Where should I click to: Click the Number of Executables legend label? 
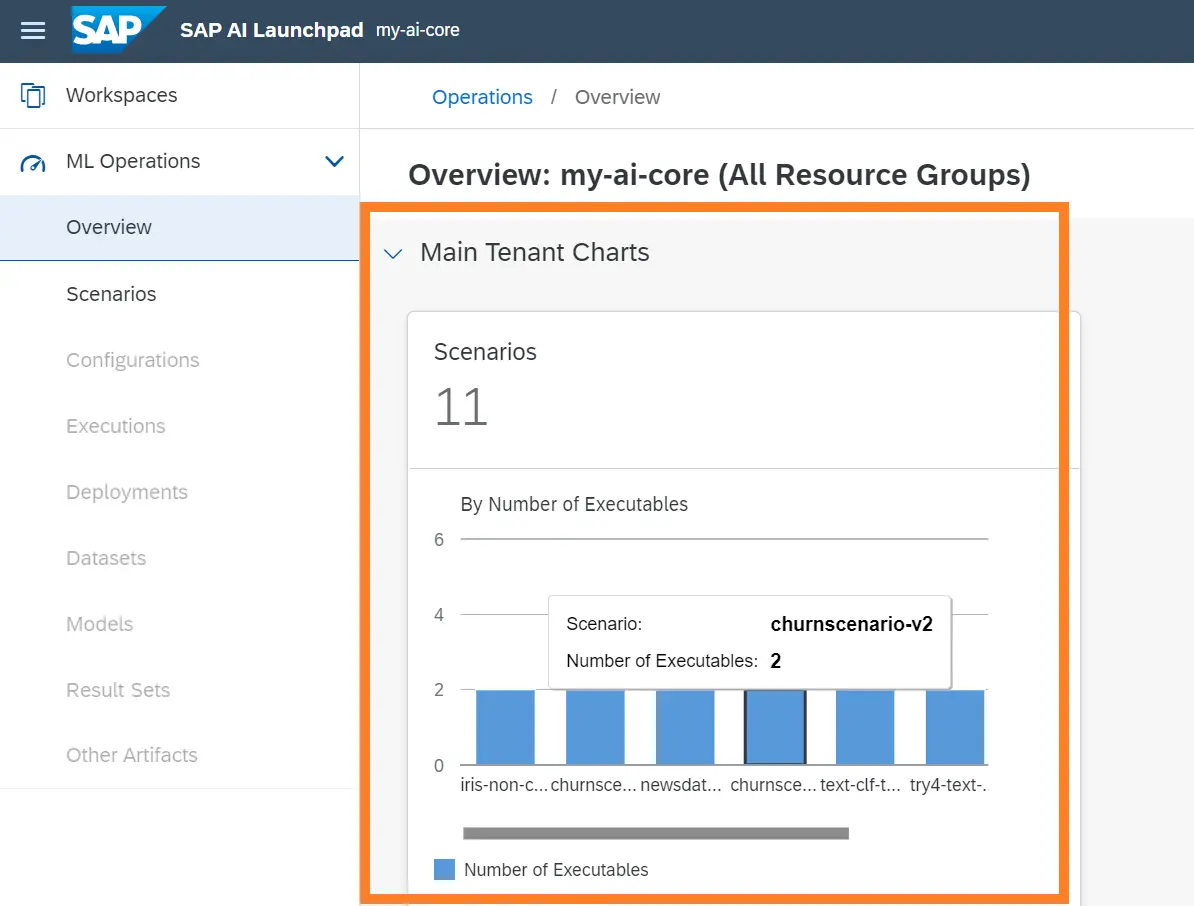pyautogui.click(x=556, y=869)
